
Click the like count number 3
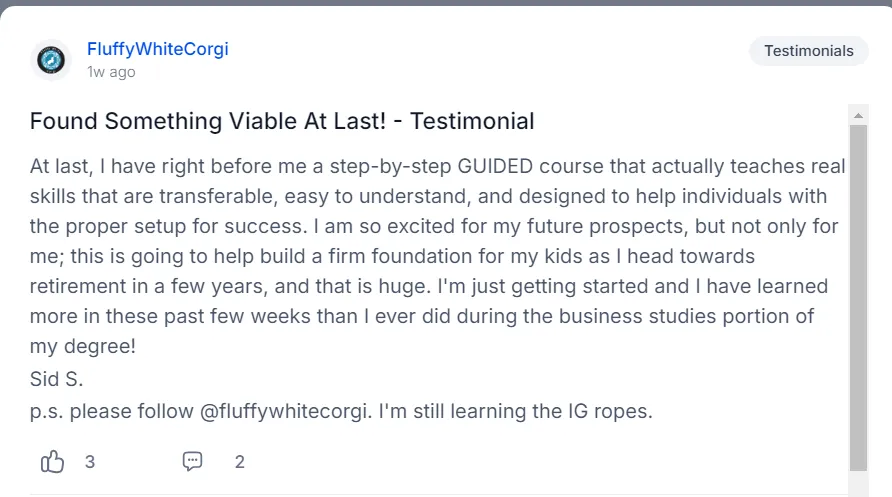coord(90,461)
